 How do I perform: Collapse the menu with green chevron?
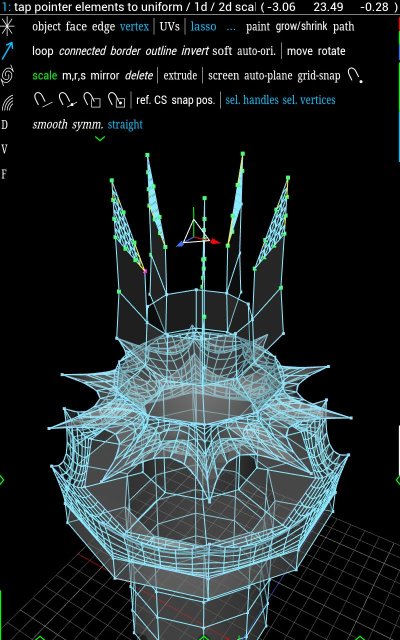[x=100, y=139]
